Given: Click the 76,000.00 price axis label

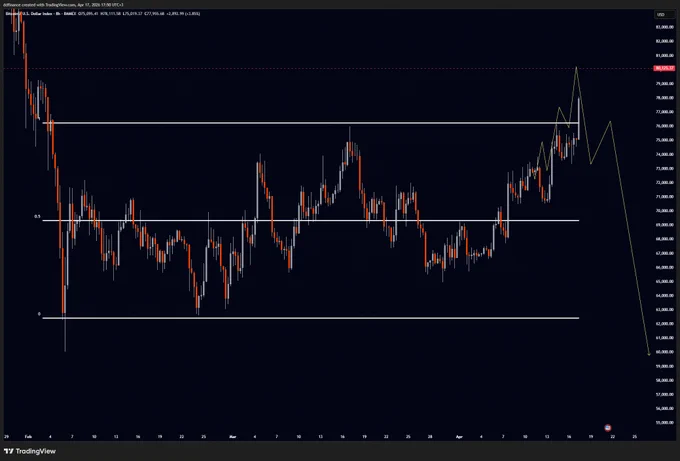Looking at the screenshot, I should coord(665,126).
